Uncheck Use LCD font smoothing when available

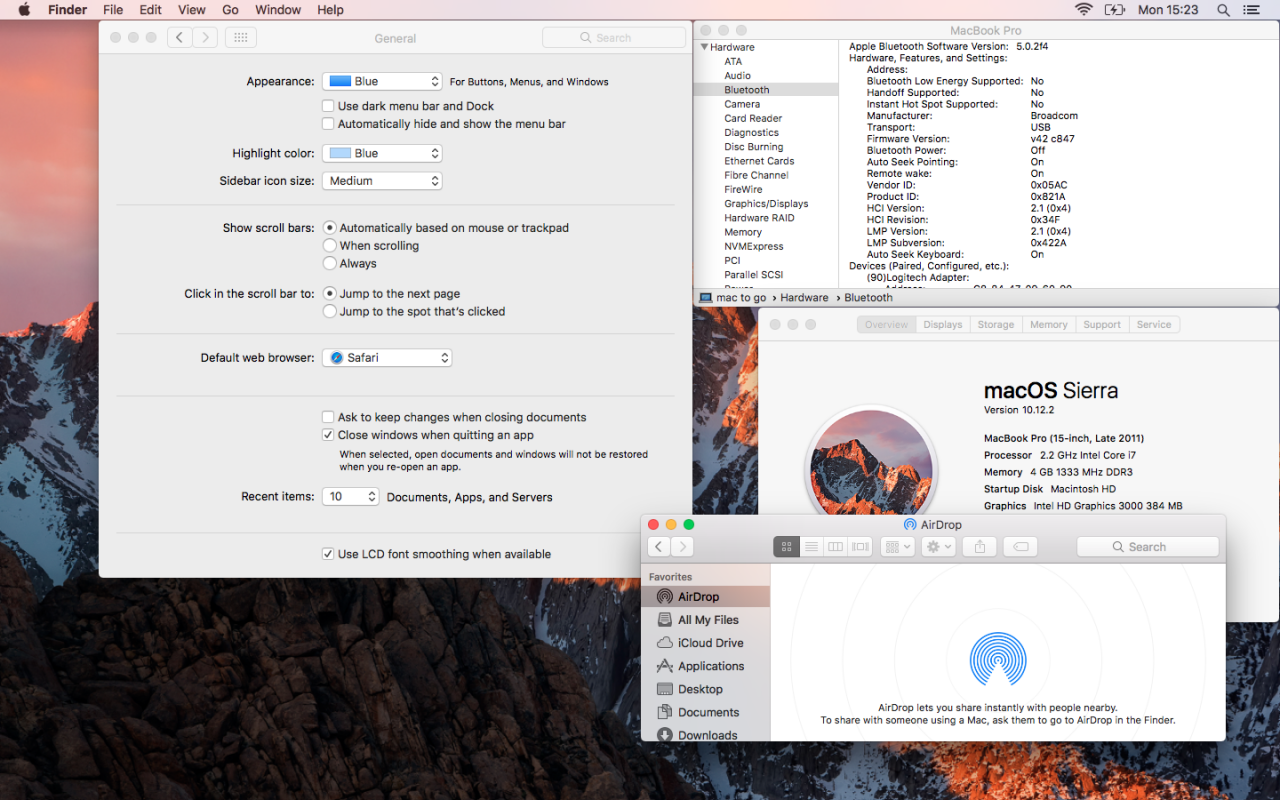tap(328, 554)
